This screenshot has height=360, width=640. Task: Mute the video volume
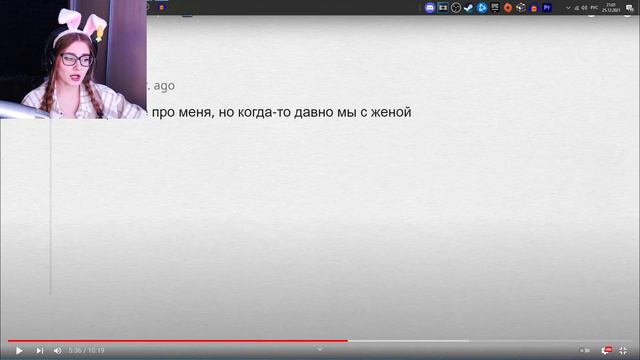58,351
